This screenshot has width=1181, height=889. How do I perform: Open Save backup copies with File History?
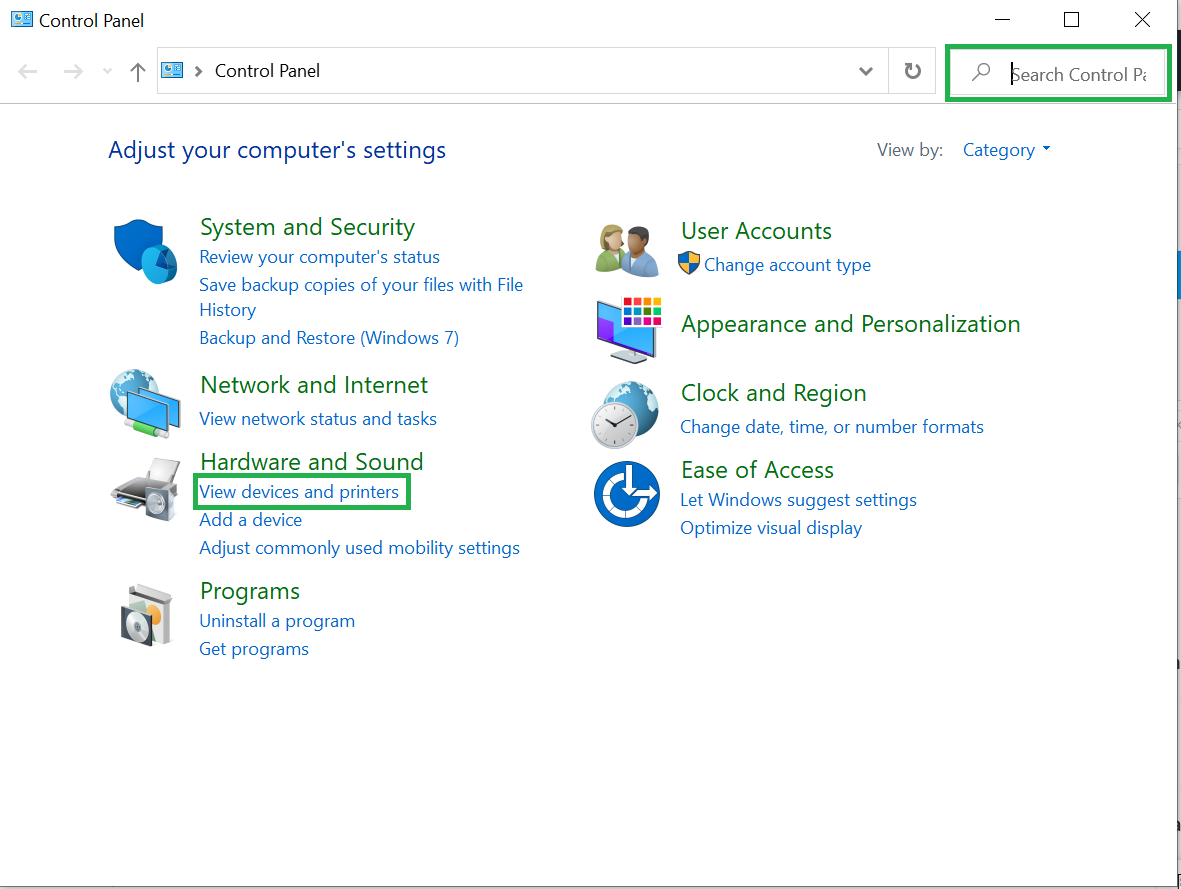(x=361, y=297)
